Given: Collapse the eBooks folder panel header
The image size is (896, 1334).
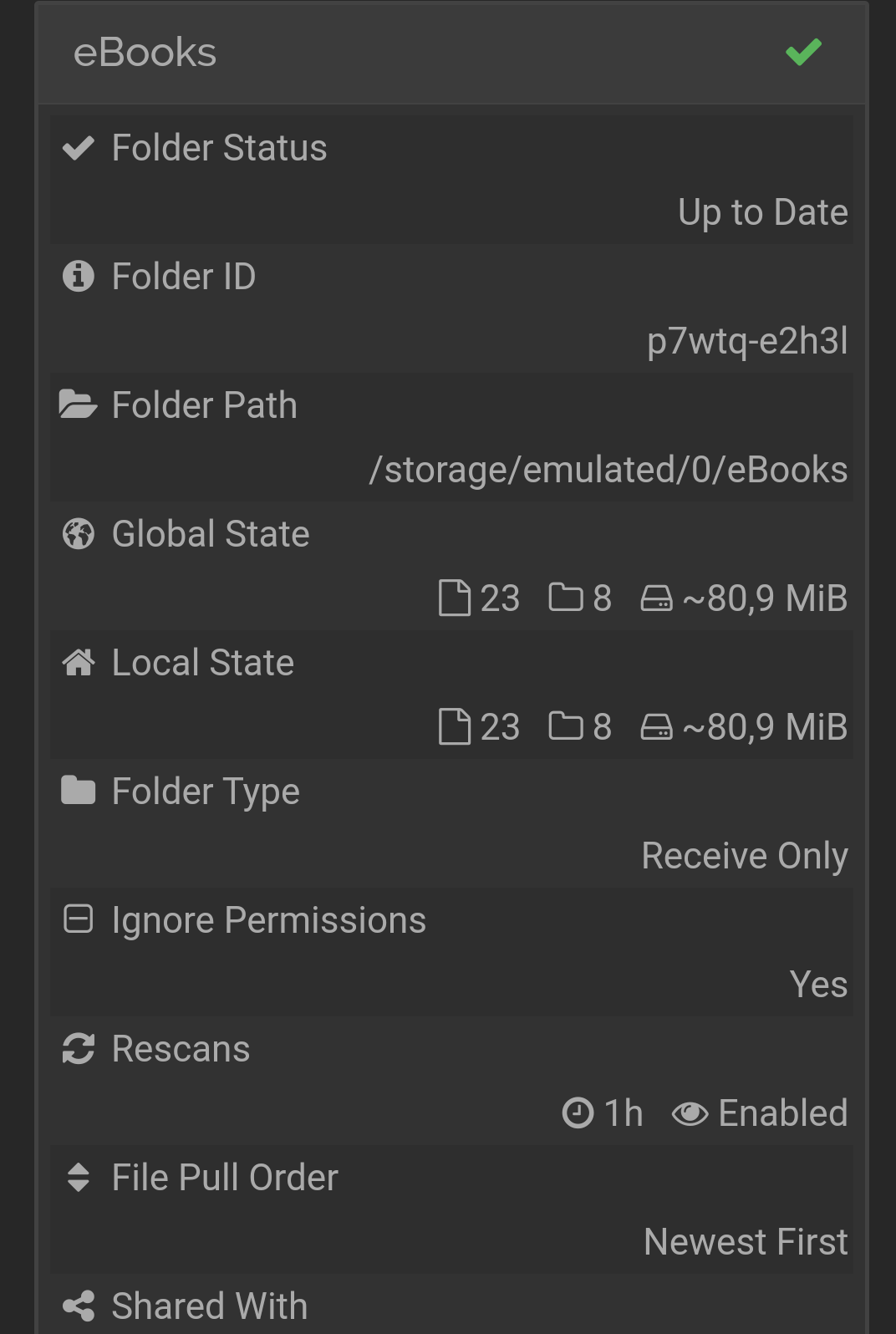Looking at the screenshot, I should coord(451,53).
